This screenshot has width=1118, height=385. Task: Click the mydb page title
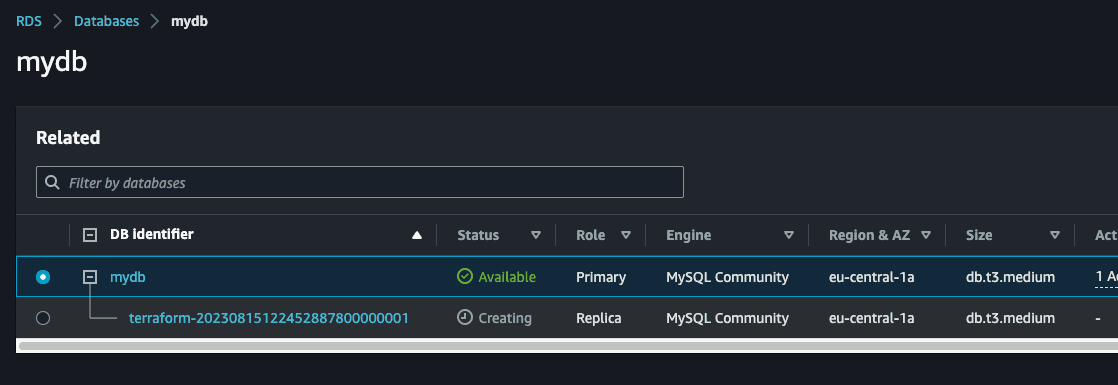[51, 63]
